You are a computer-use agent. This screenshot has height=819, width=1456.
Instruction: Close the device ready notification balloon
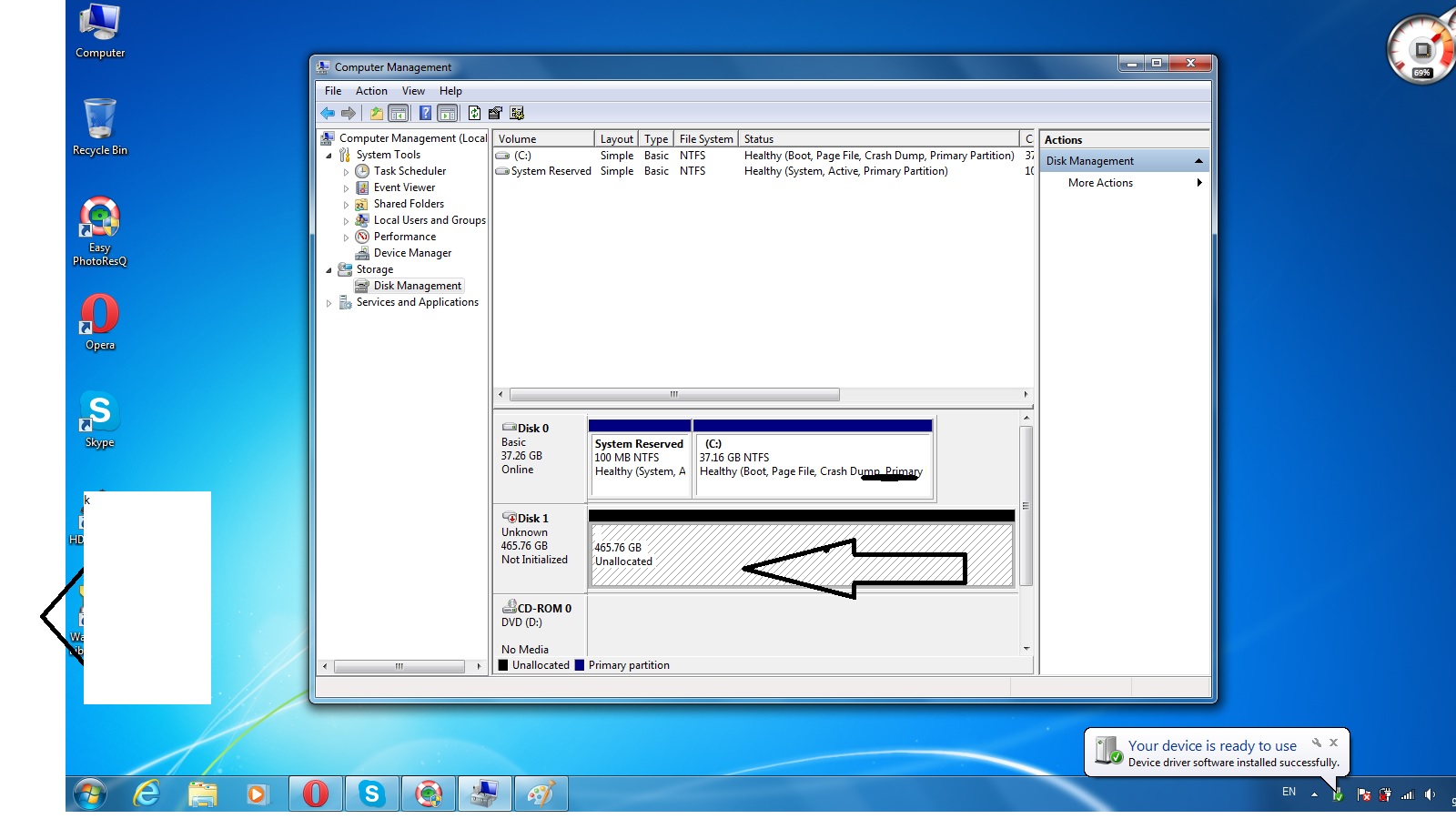pos(1333,743)
